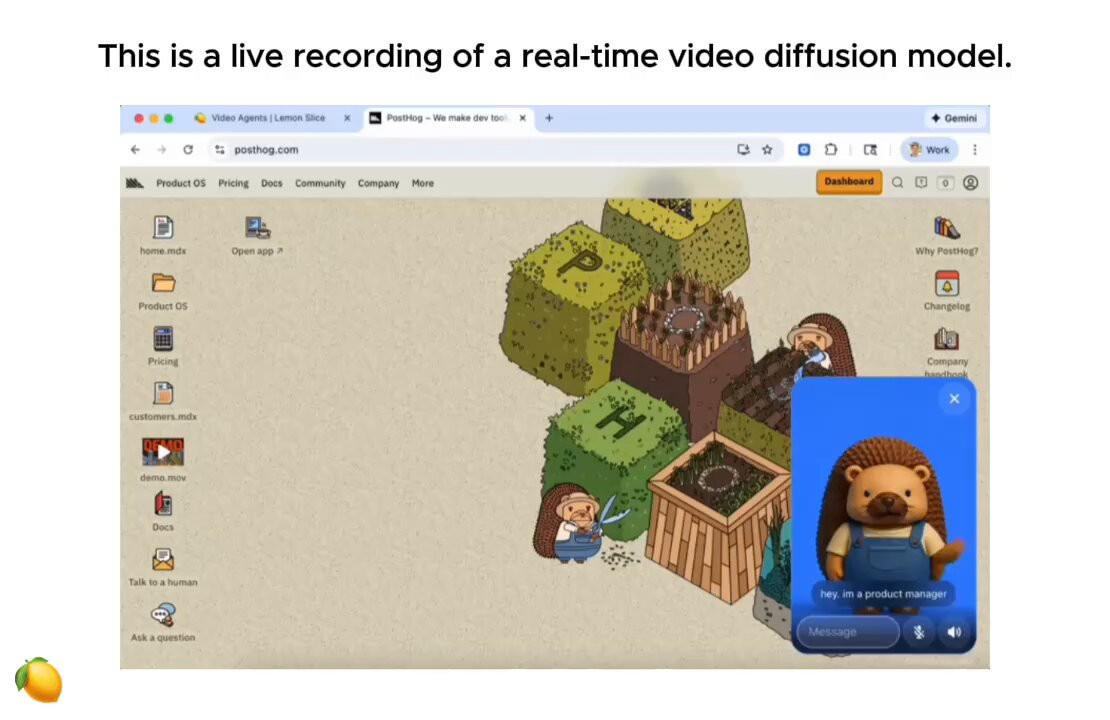Open the Docs book icon on desktop
This screenshot has height=720, width=1110.
pos(163,504)
